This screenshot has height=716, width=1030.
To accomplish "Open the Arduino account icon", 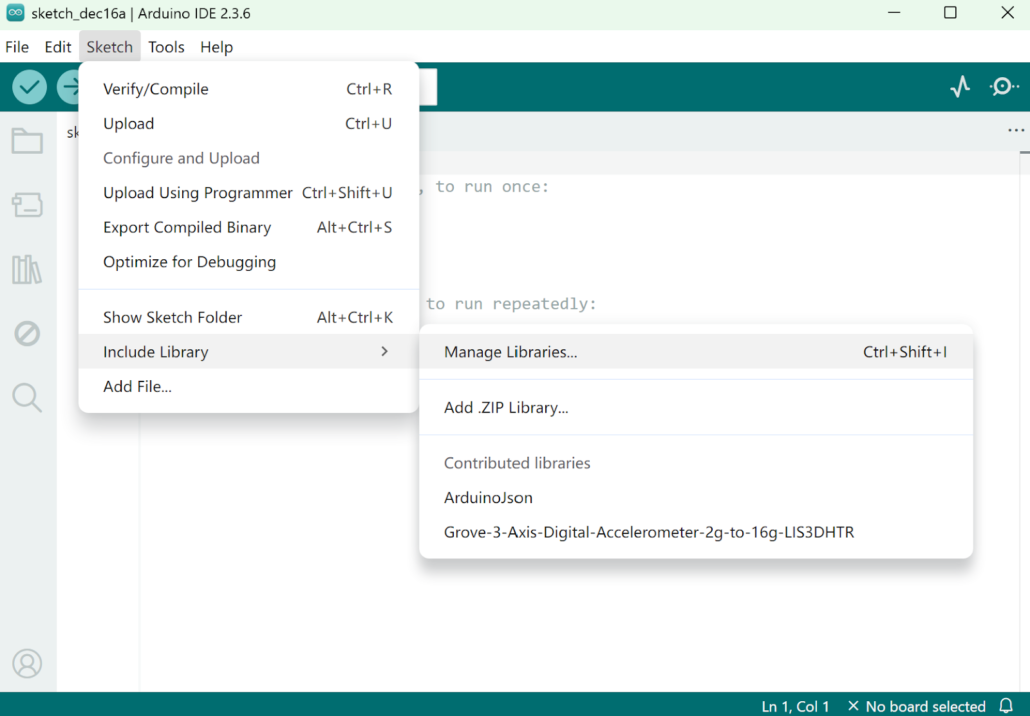I will click(27, 663).
